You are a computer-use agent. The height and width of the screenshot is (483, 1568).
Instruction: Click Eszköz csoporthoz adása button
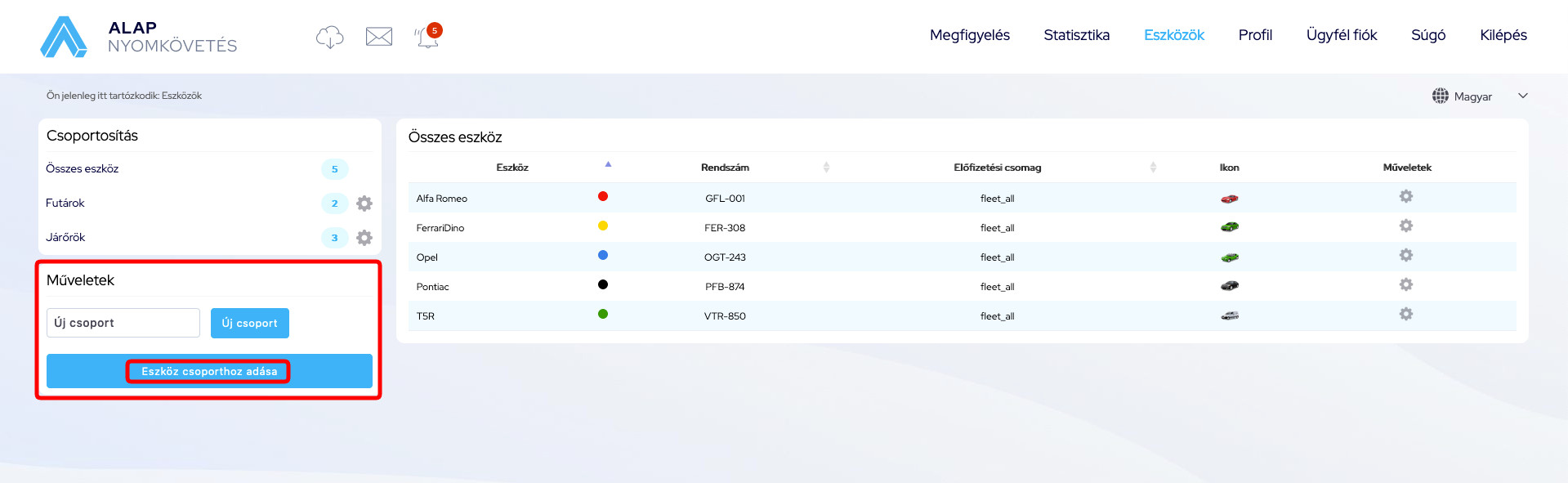[209, 371]
